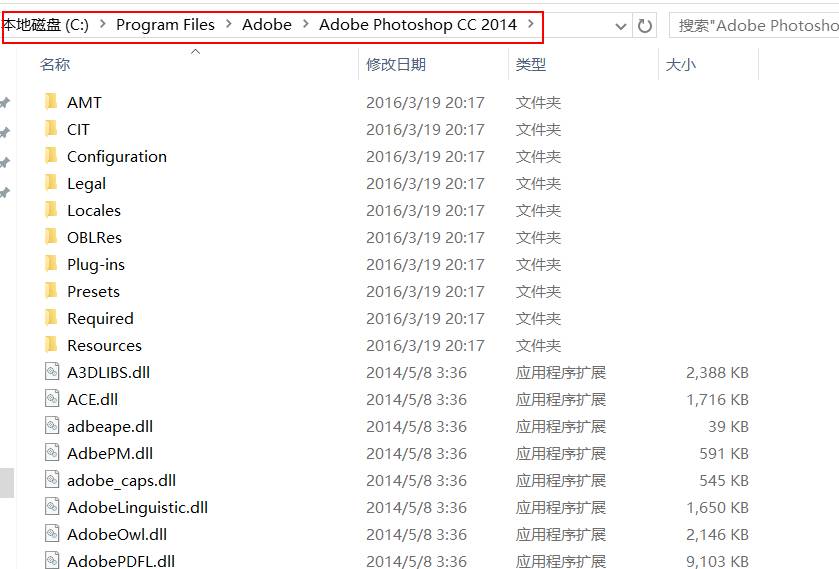Click the Resources folder icon
Viewport: 839px width, 569px height.
pyautogui.click(x=51, y=344)
